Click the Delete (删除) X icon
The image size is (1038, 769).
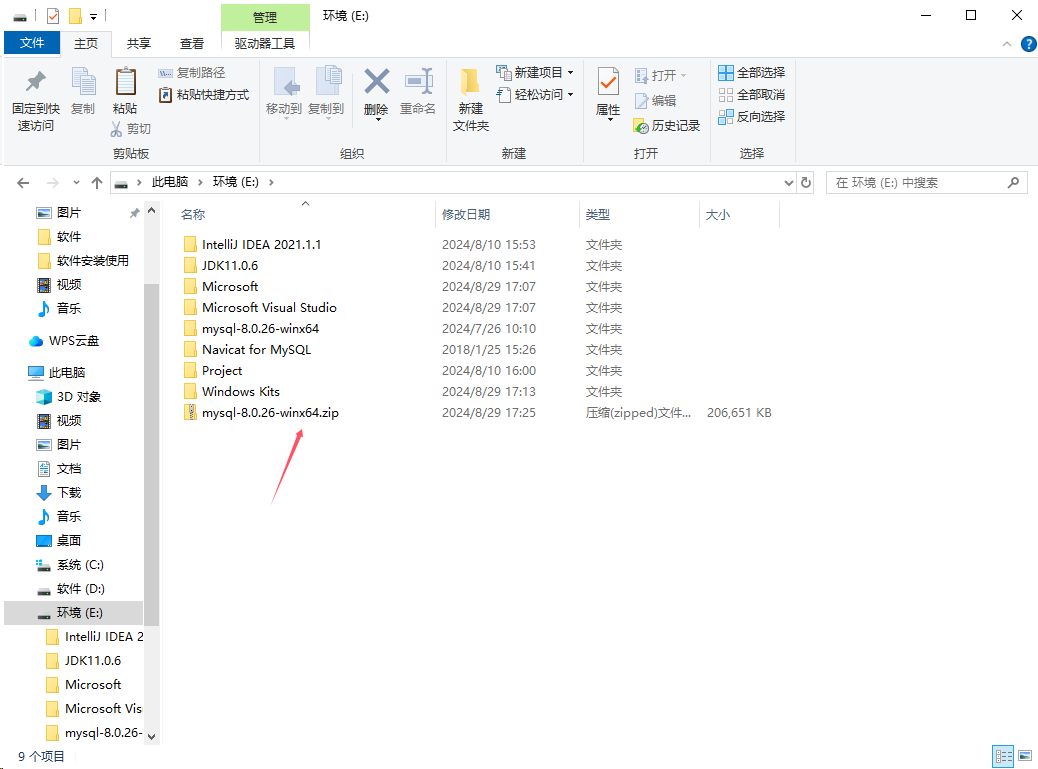pos(376,83)
